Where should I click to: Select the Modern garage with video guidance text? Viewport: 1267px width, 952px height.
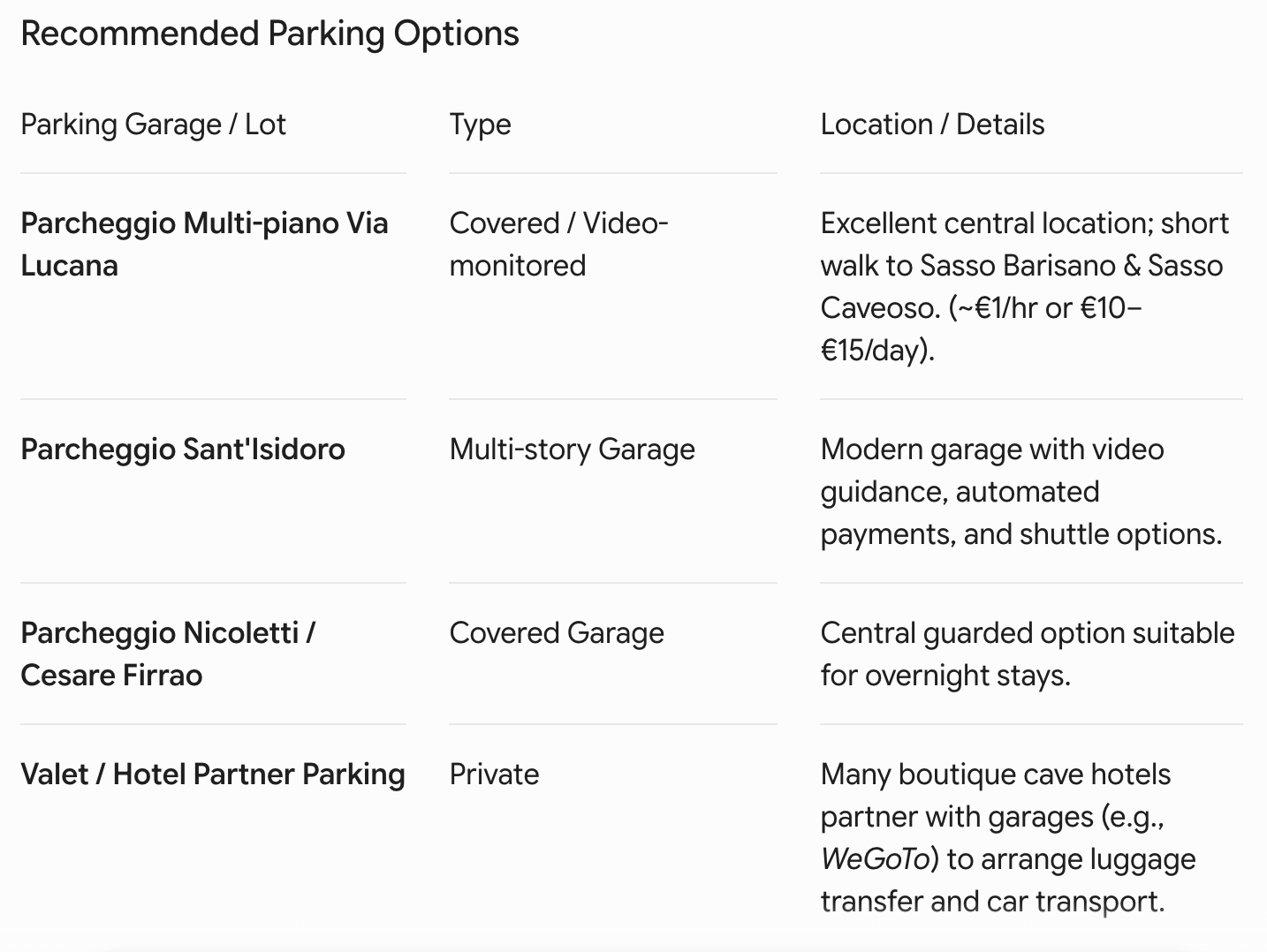coord(992,470)
